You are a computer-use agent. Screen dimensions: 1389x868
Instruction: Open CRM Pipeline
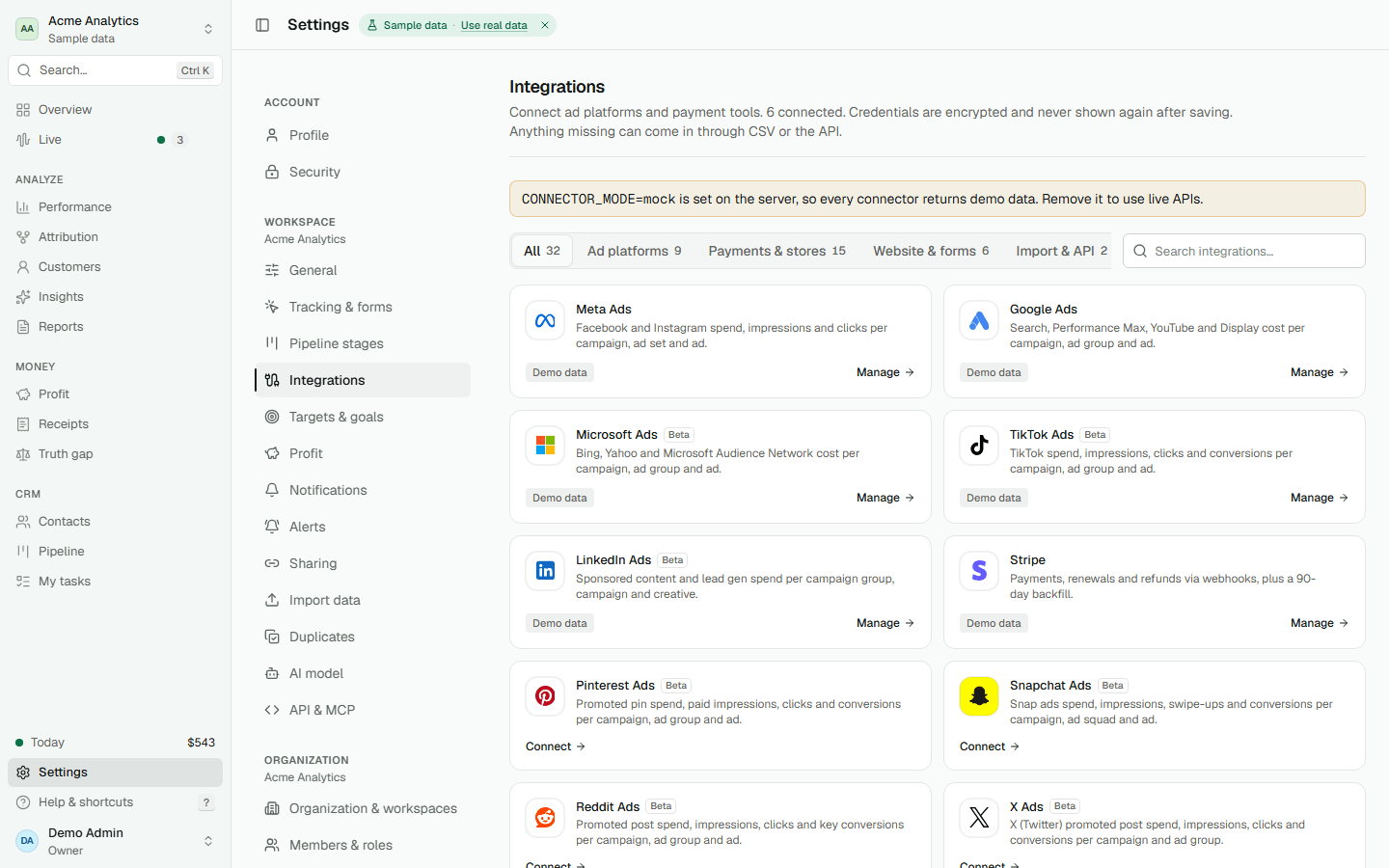click(x=115, y=552)
